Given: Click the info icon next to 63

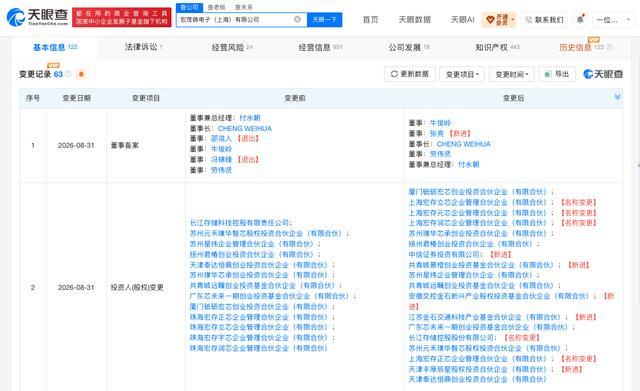Looking at the screenshot, I should click(x=69, y=74).
